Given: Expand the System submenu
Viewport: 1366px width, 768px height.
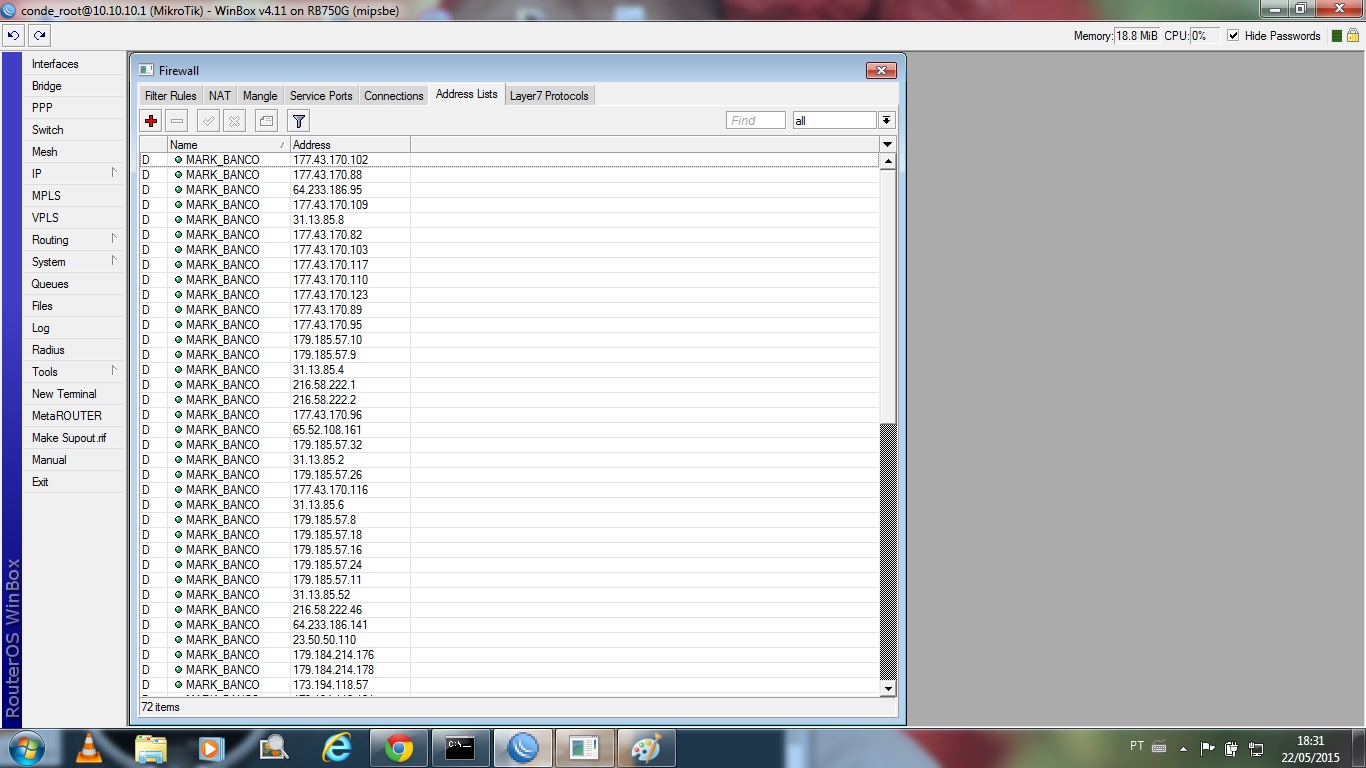Looking at the screenshot, I should [x=74, y=262].
